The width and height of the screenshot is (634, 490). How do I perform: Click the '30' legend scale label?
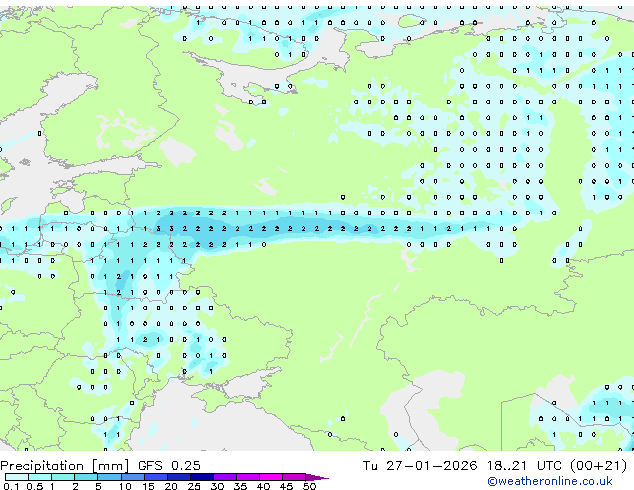pos(217,486)
